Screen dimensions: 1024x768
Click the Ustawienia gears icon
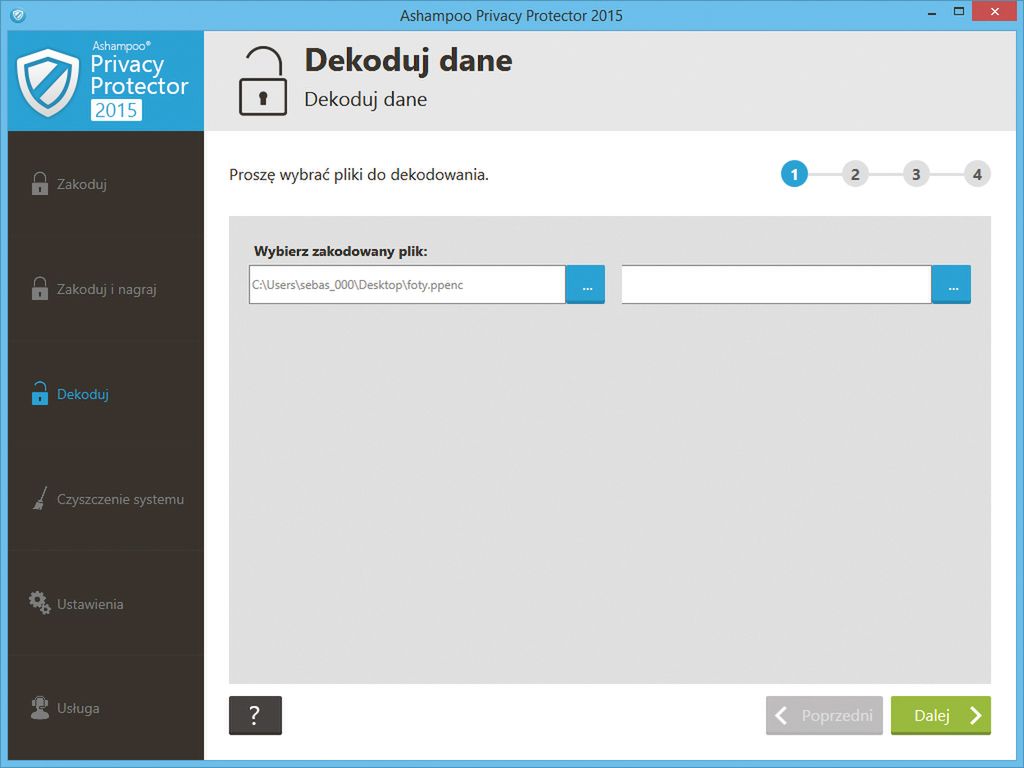(40, 603)
